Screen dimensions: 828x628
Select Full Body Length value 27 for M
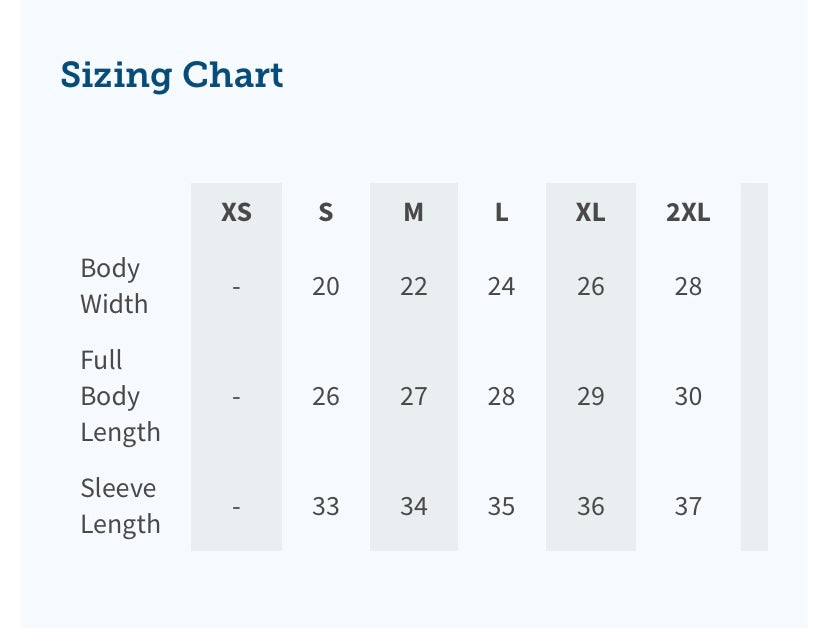[413, 397]
